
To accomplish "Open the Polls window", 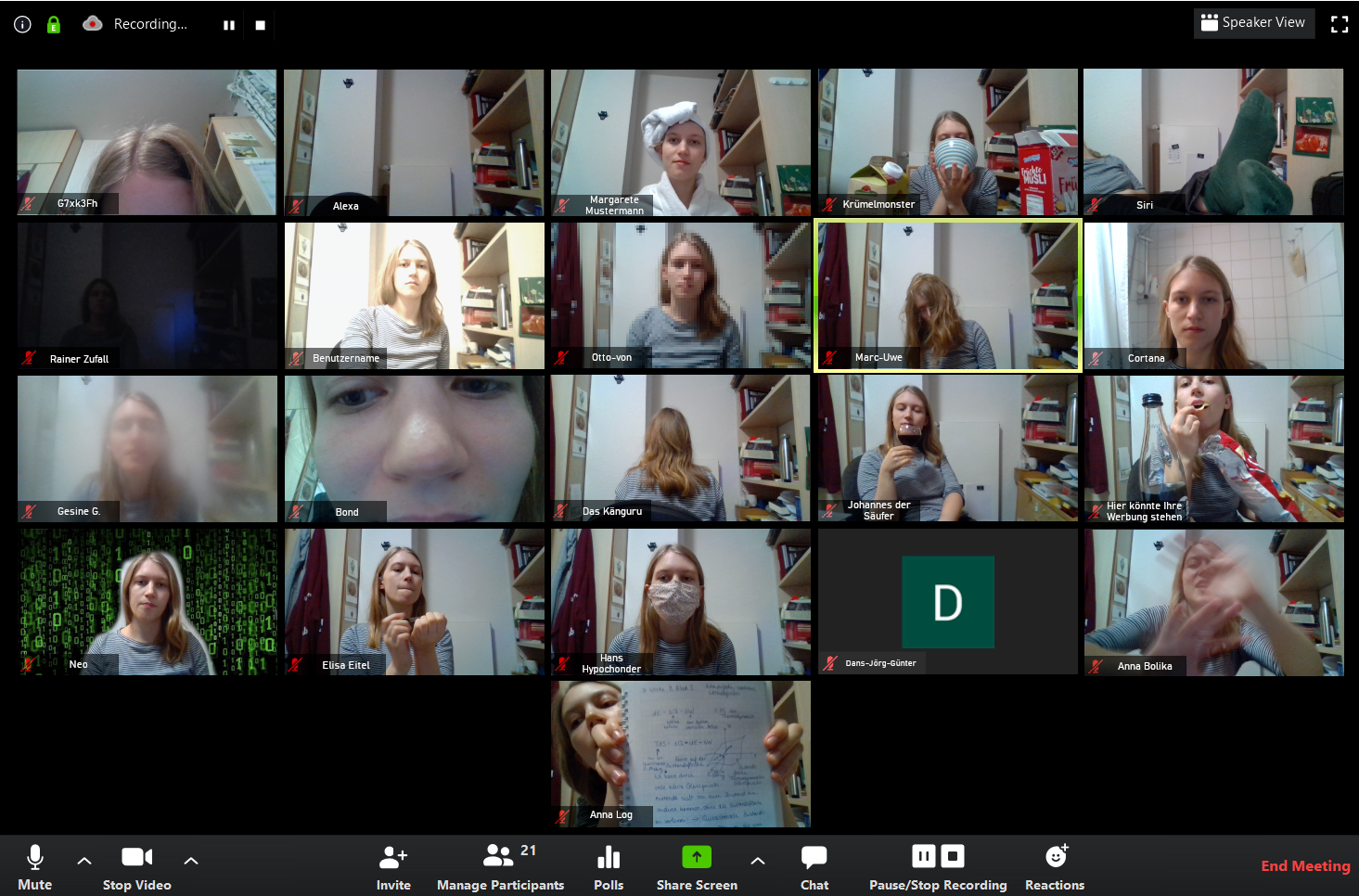I will [x=609, y=866].
